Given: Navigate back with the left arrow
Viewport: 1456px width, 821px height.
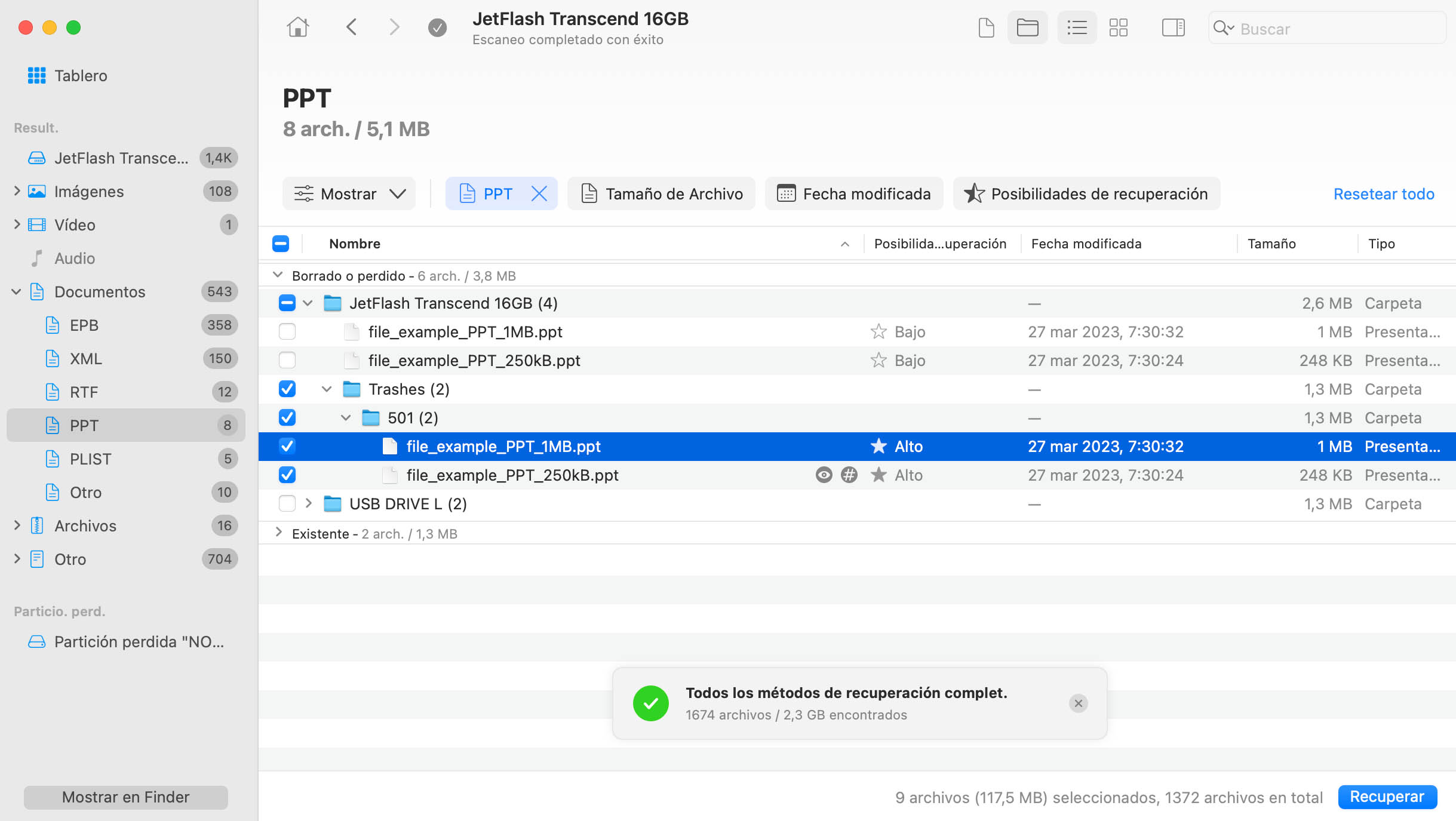Looking at the screenshot, I should pyautogui.click(x=352, y=27).
